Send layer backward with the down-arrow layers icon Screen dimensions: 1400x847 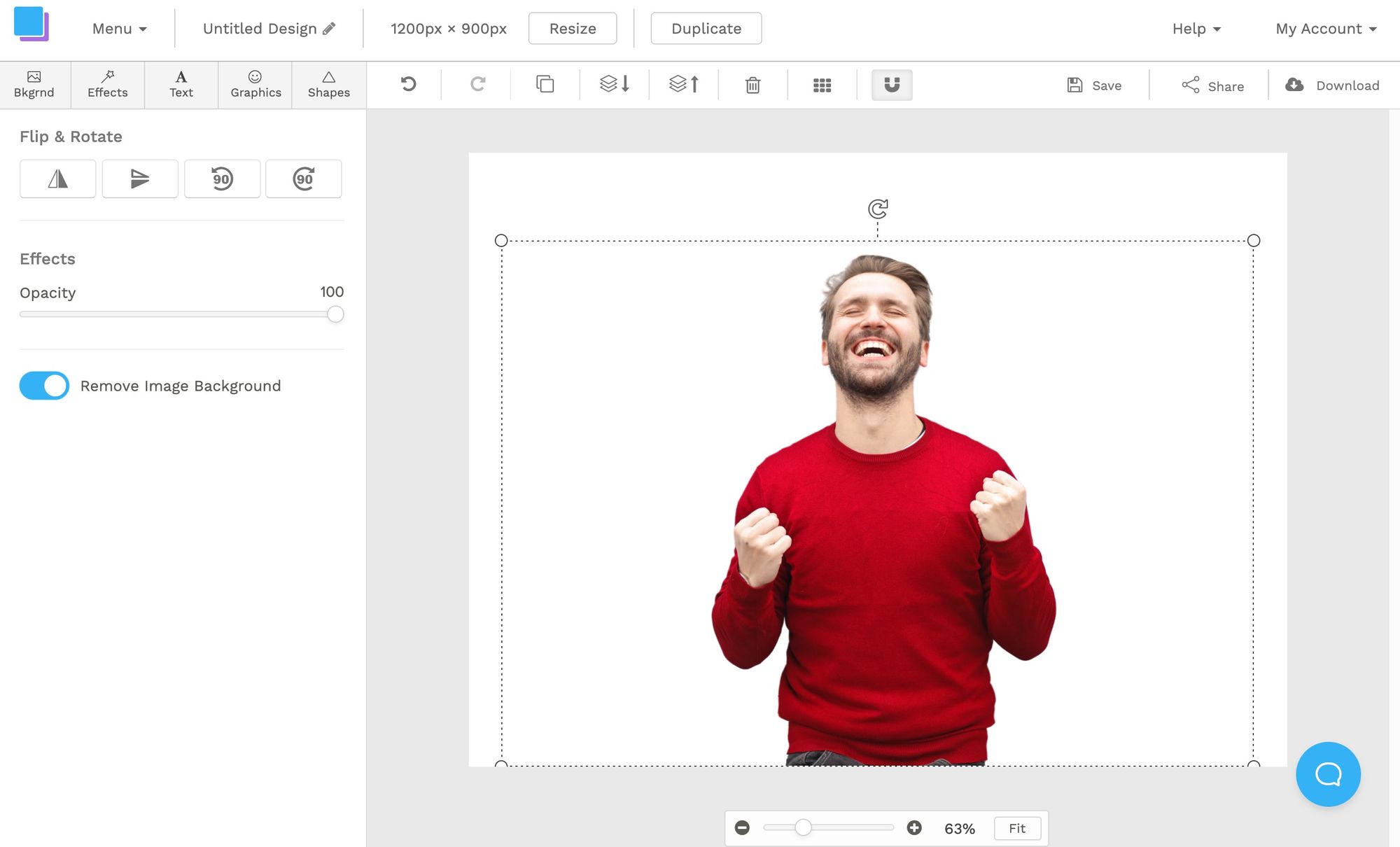(615, 85)
